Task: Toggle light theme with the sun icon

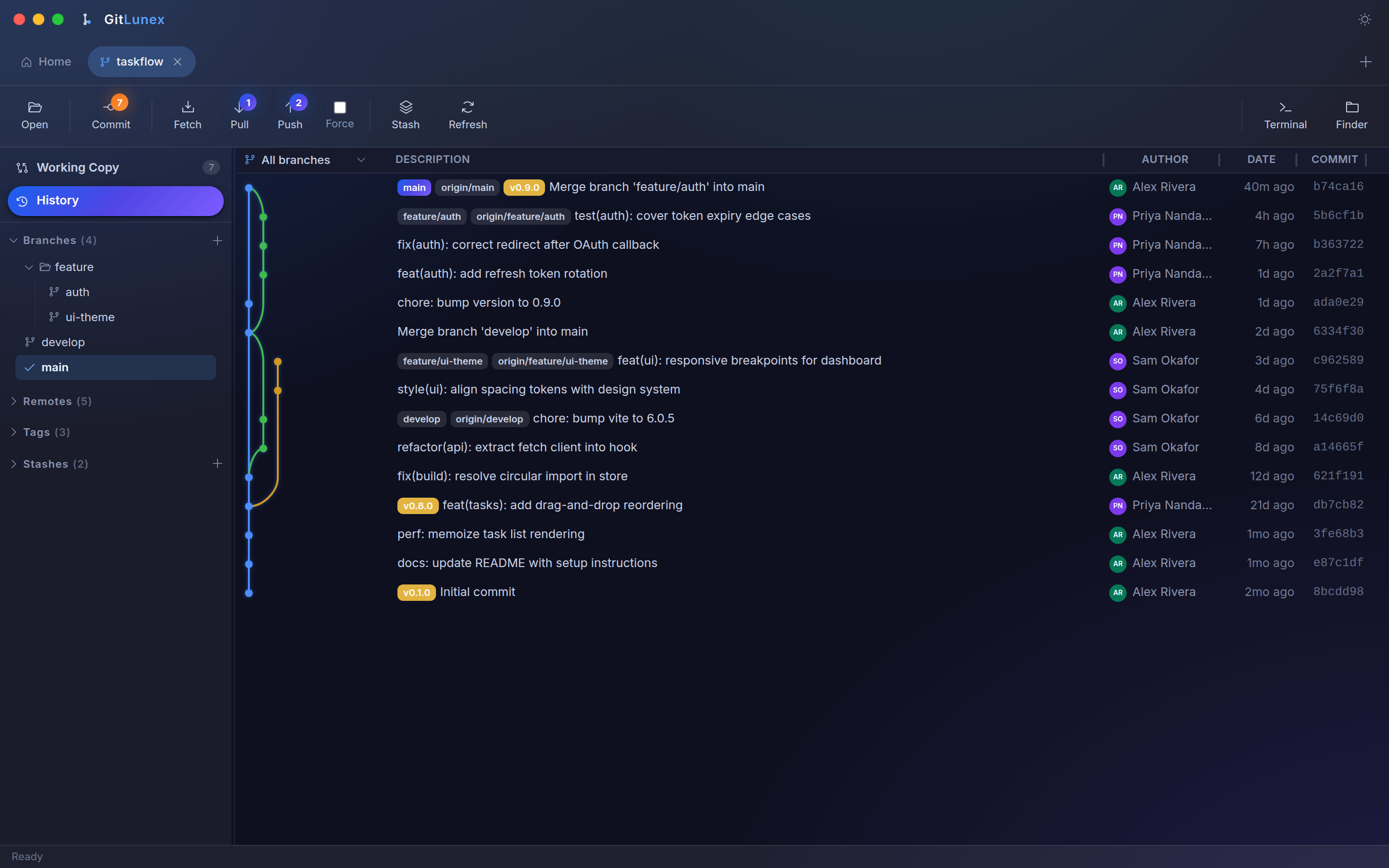Action: [x=1364, y=19]
